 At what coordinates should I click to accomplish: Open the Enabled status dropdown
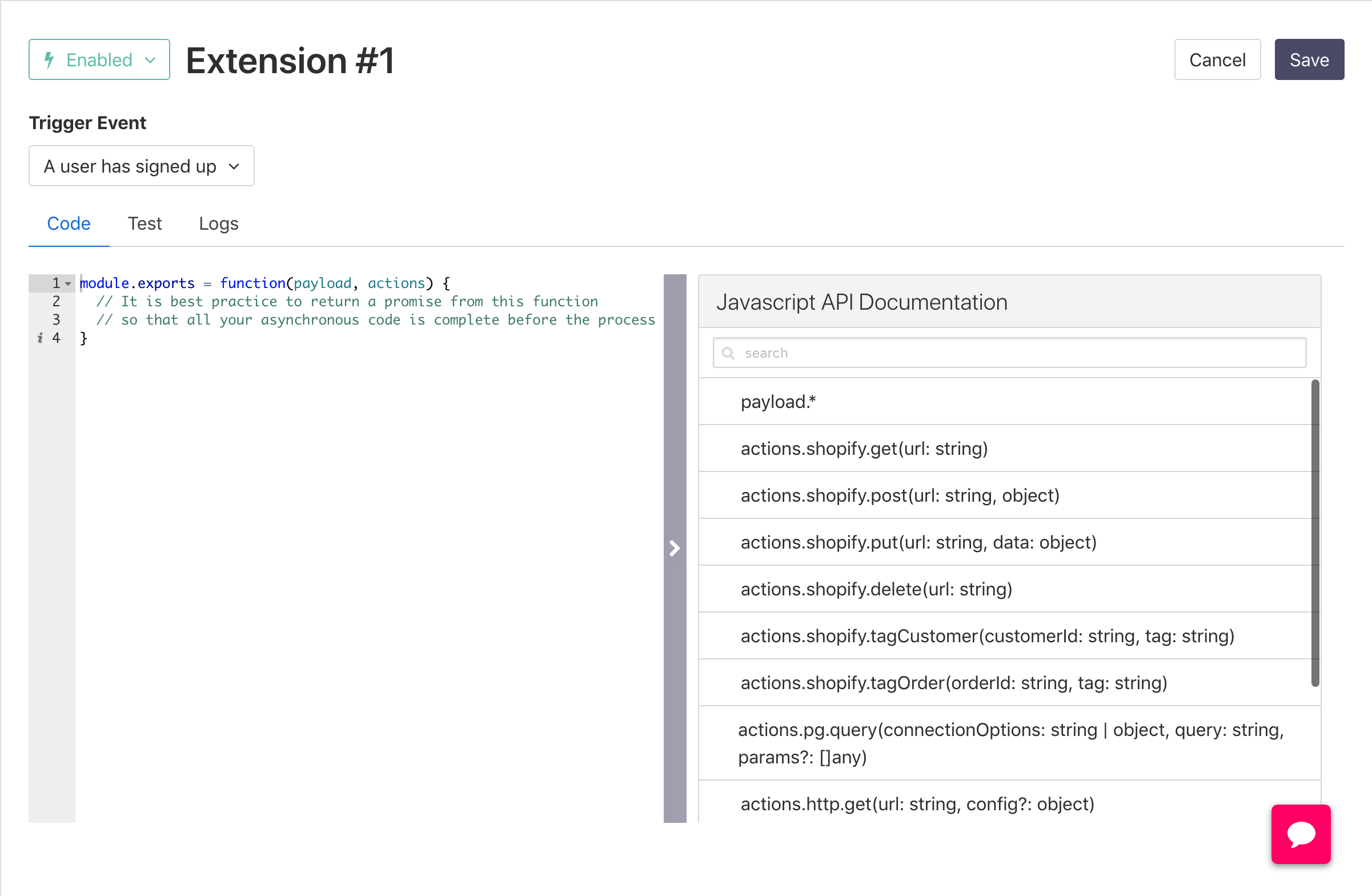pos(99,59)
